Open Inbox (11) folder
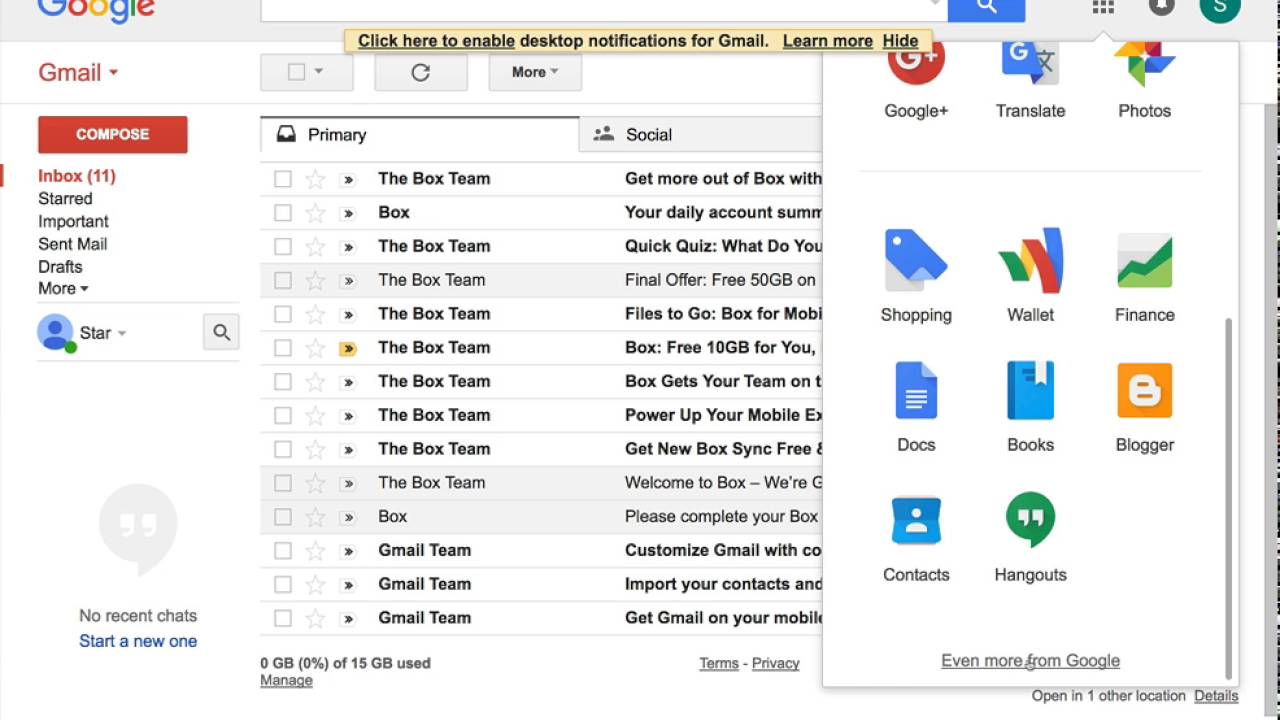The image size is (1280, 720). (x=77, y=176)
